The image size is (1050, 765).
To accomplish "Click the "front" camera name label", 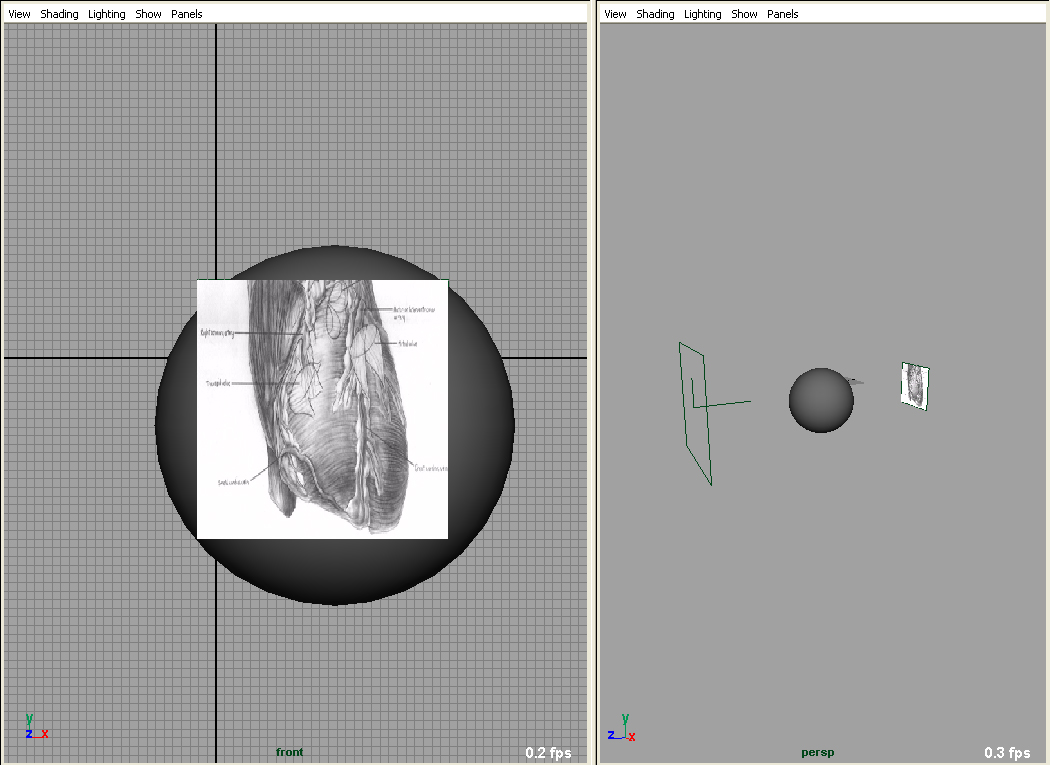I will point(289,752).
